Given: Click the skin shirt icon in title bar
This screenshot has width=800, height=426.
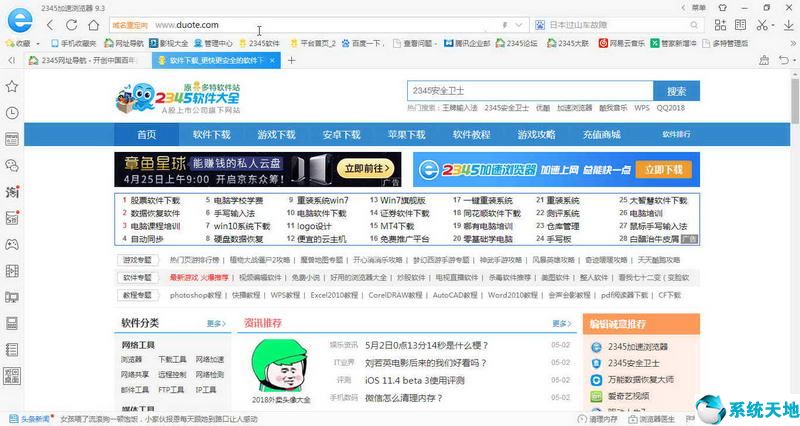Looking at the screenshot, I should tap(722, 8).
